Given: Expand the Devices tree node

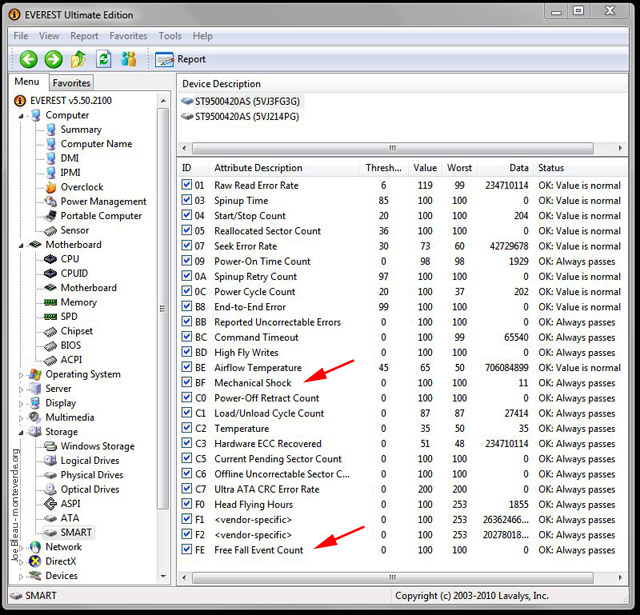Looking at the screenshot, I should pyautogui.click(x=21, y=577).
